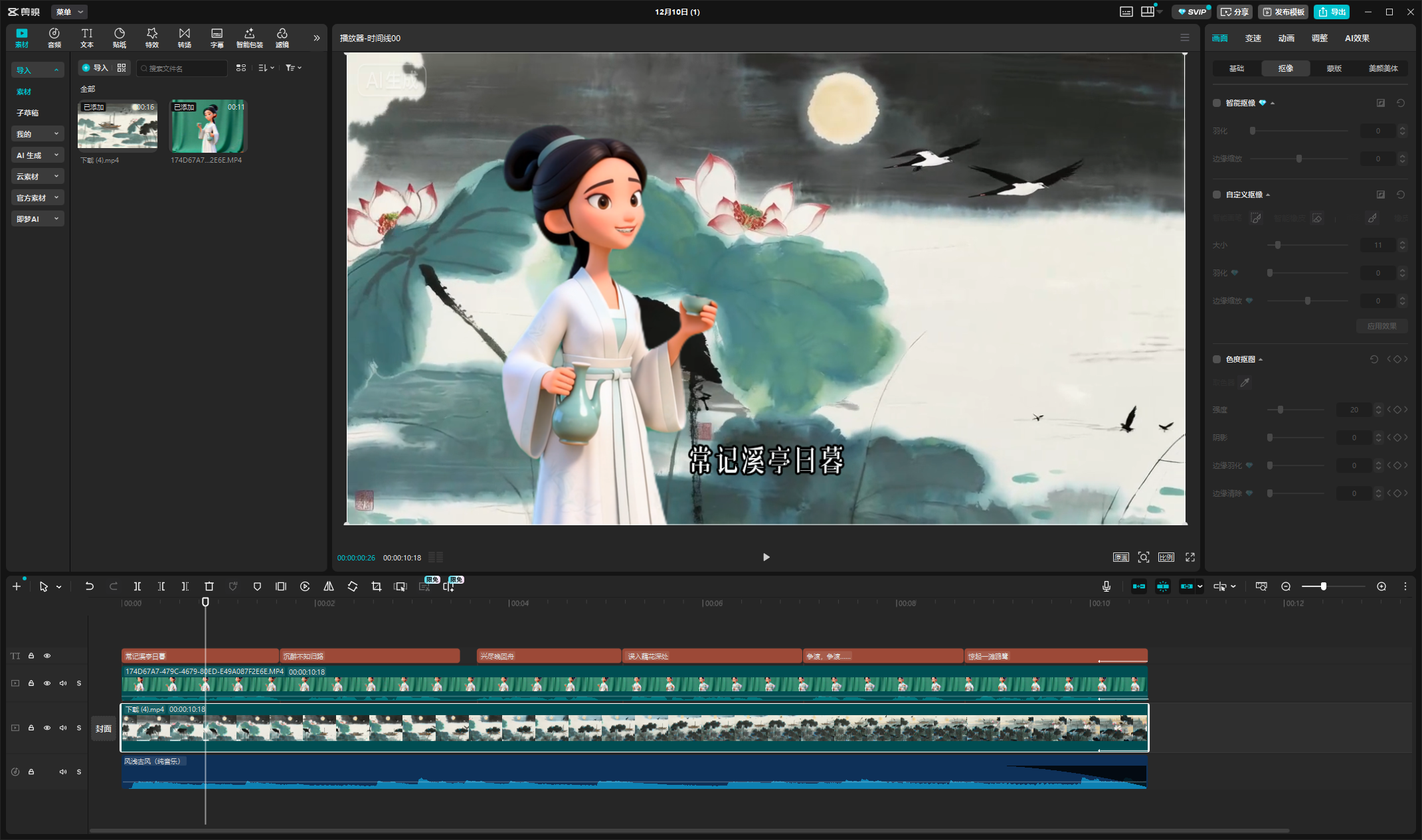
Task: Open the 转场 transitions panel
Action: [x=185, y=38]
